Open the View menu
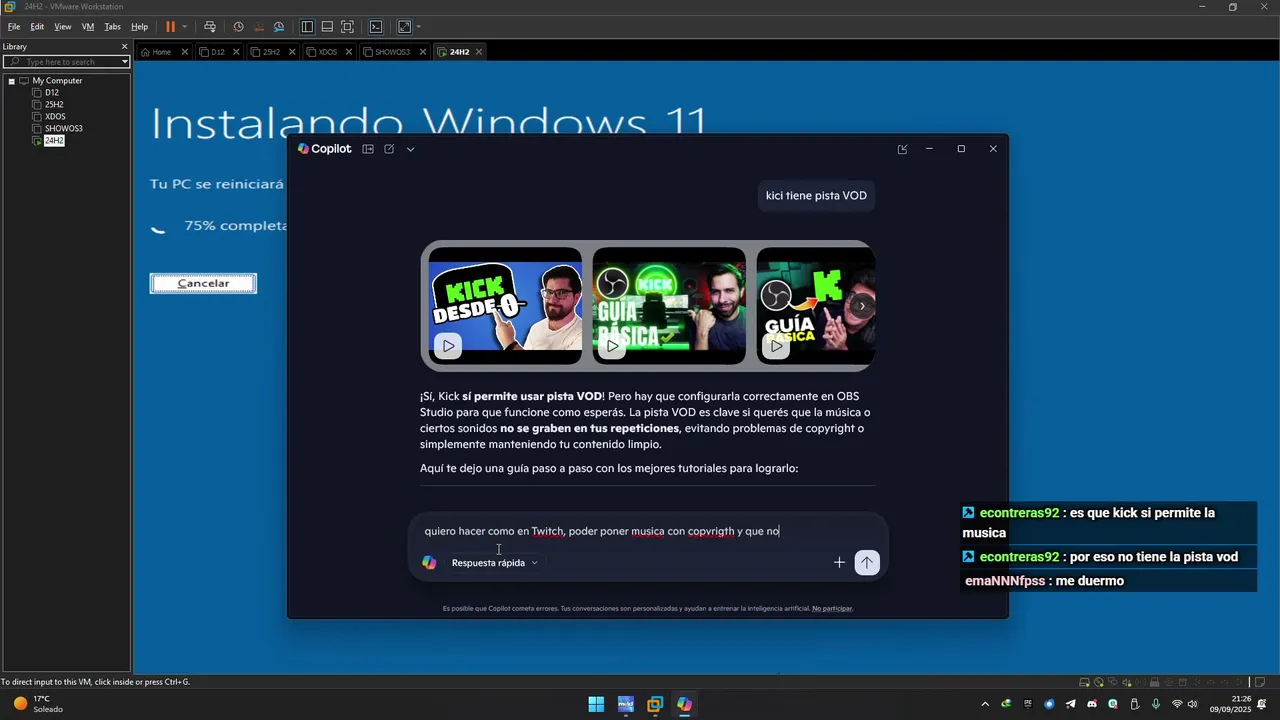1280x720 pixels. pyautogui.click(x=63, y=27)
